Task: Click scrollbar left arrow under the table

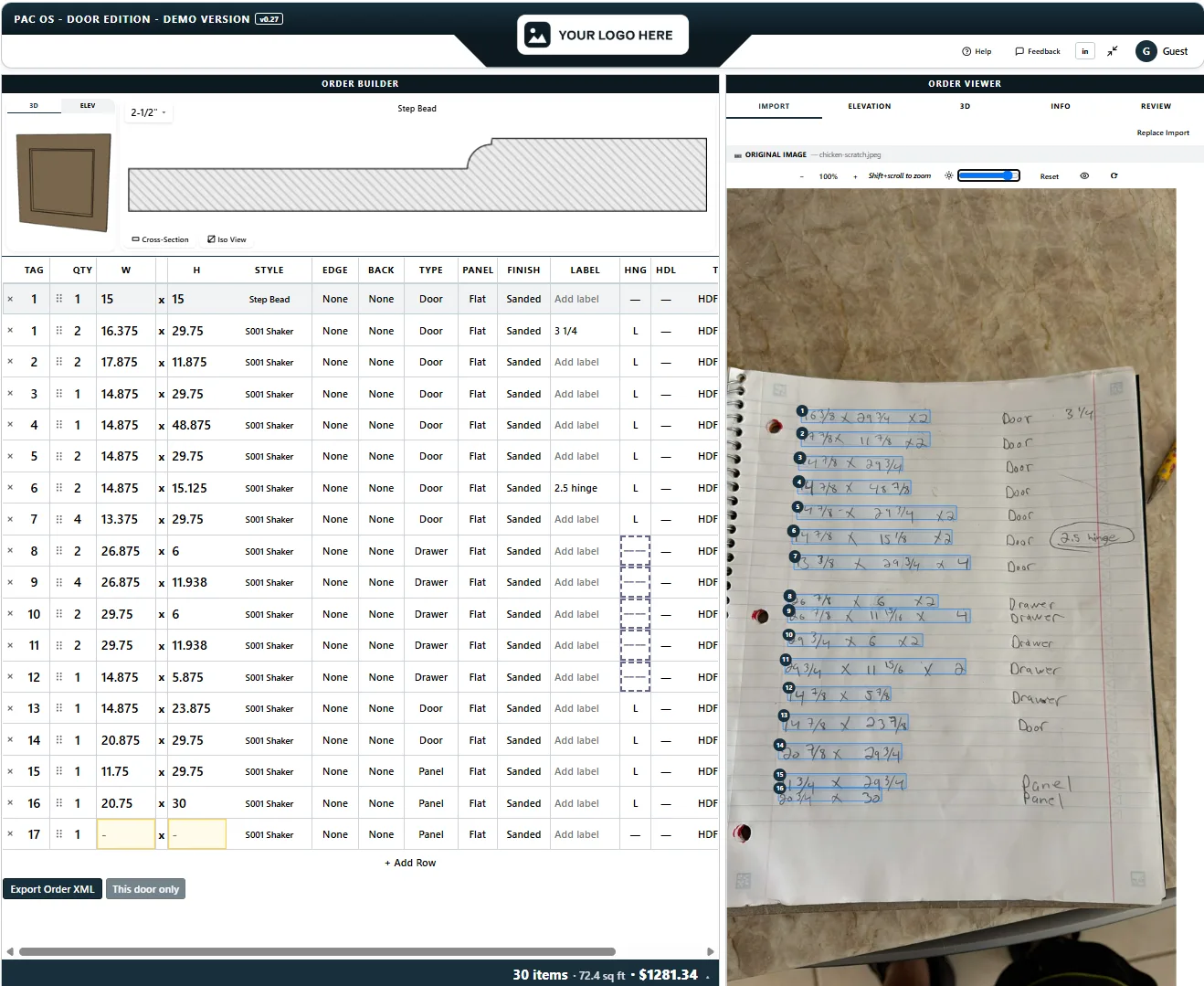Action: [9, 951]
